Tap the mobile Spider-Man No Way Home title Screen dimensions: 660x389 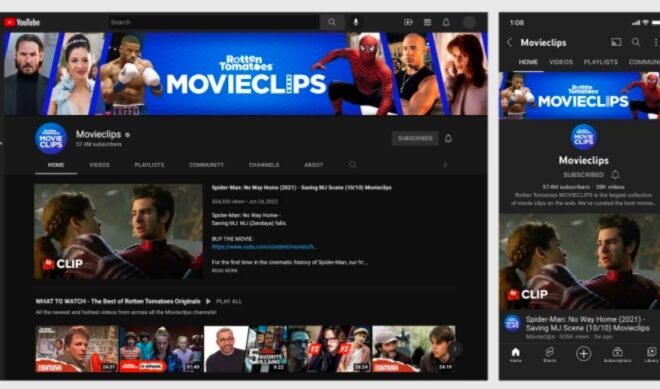click(588, 323)
